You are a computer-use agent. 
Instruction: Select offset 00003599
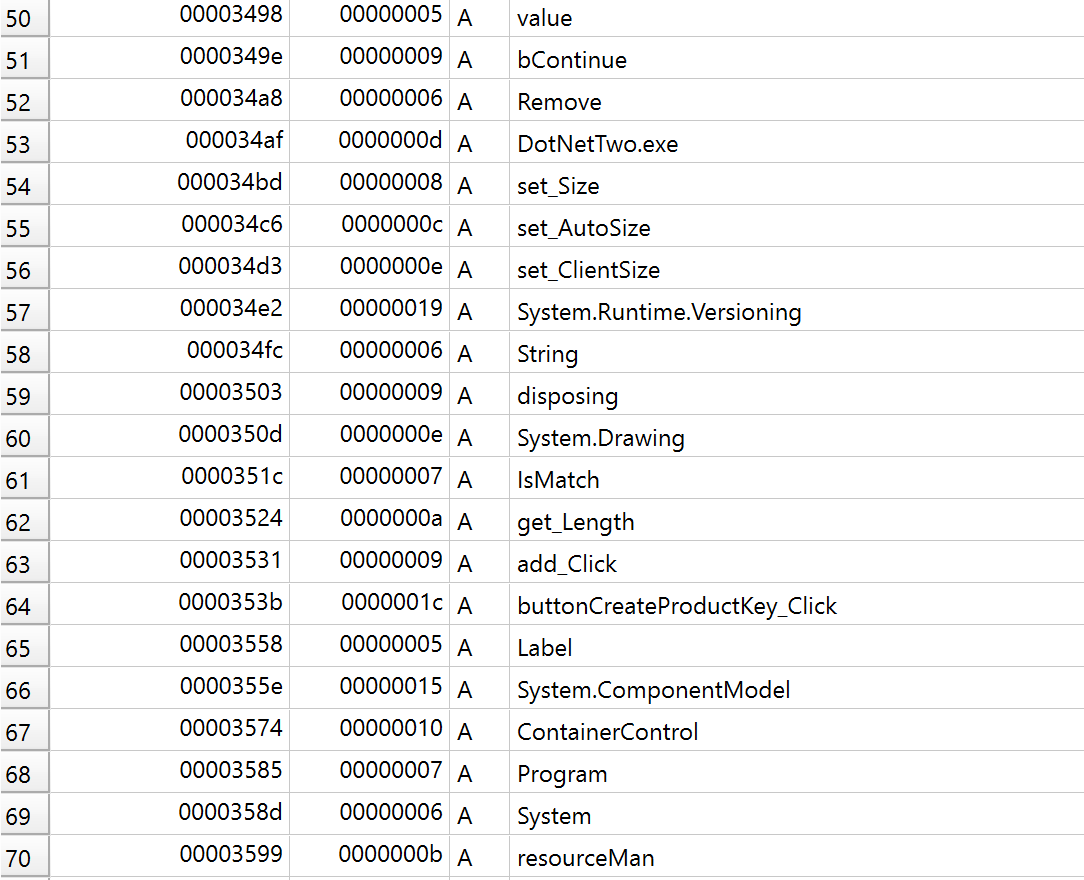tap(231, 854)
